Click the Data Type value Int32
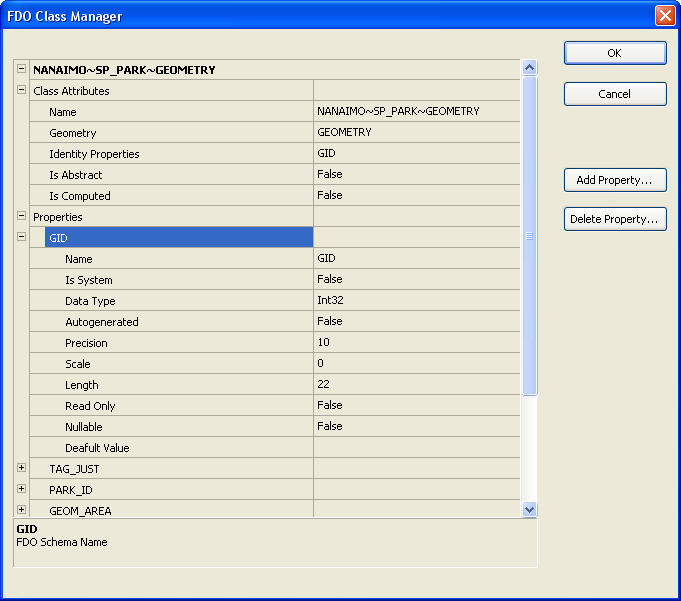The width and height of the screenshot is (681, 601). [x=331, y=300]
